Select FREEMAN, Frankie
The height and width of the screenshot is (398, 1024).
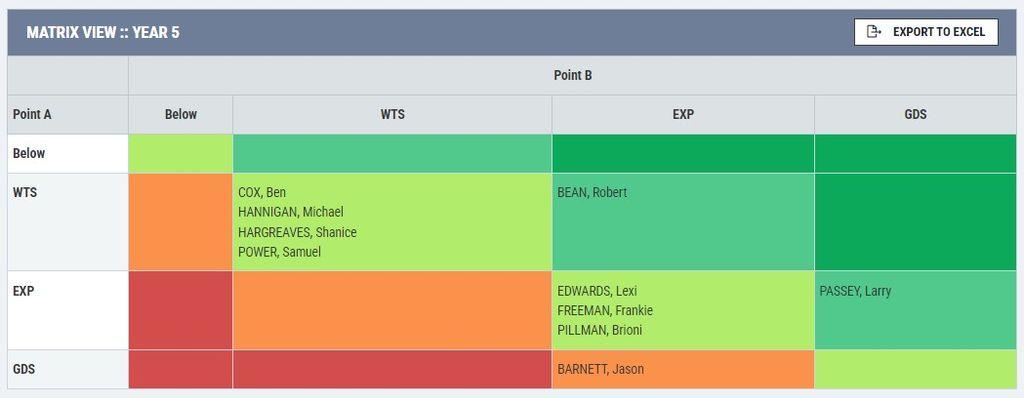coord(605,310)
